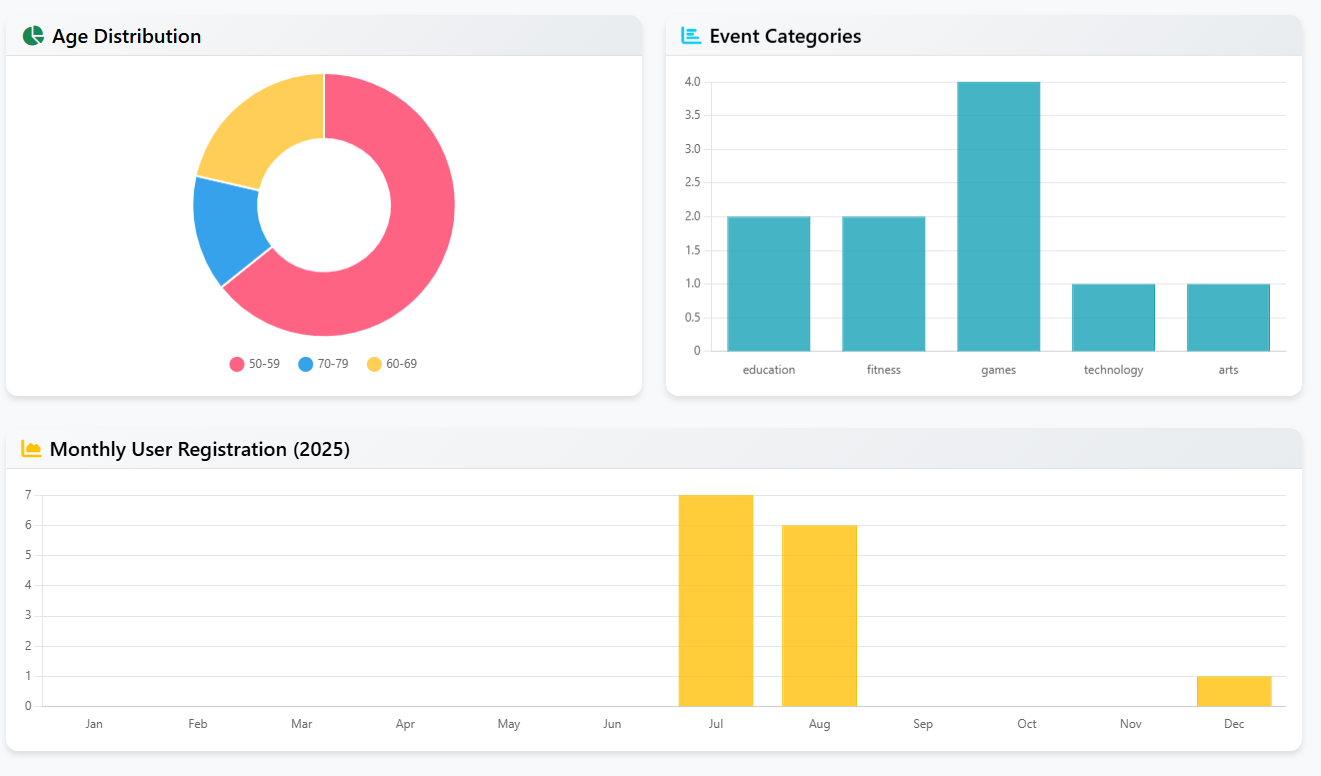Click the games category bar

(998, 215)
